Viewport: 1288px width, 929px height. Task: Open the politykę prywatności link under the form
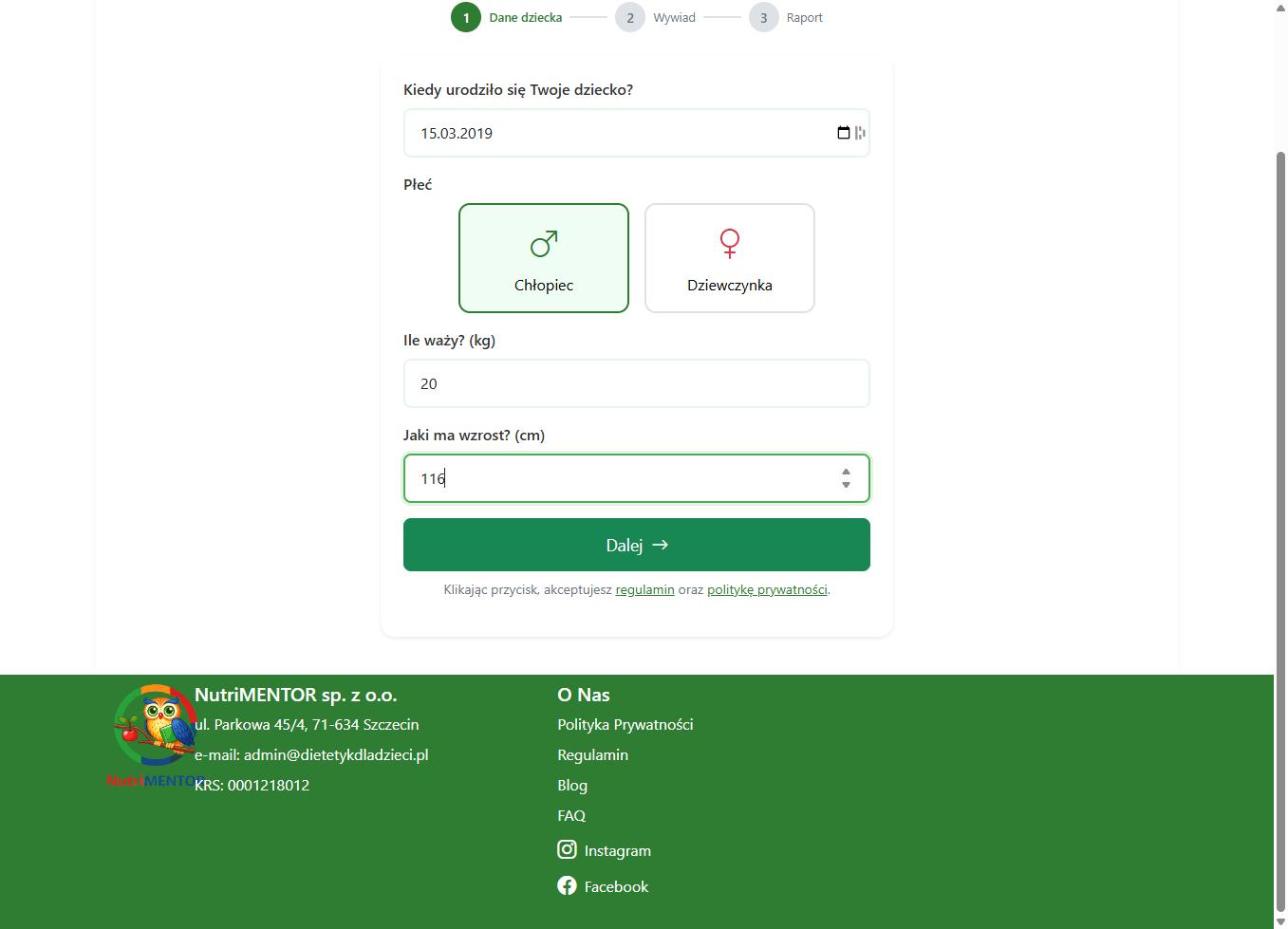coord(767,590)
